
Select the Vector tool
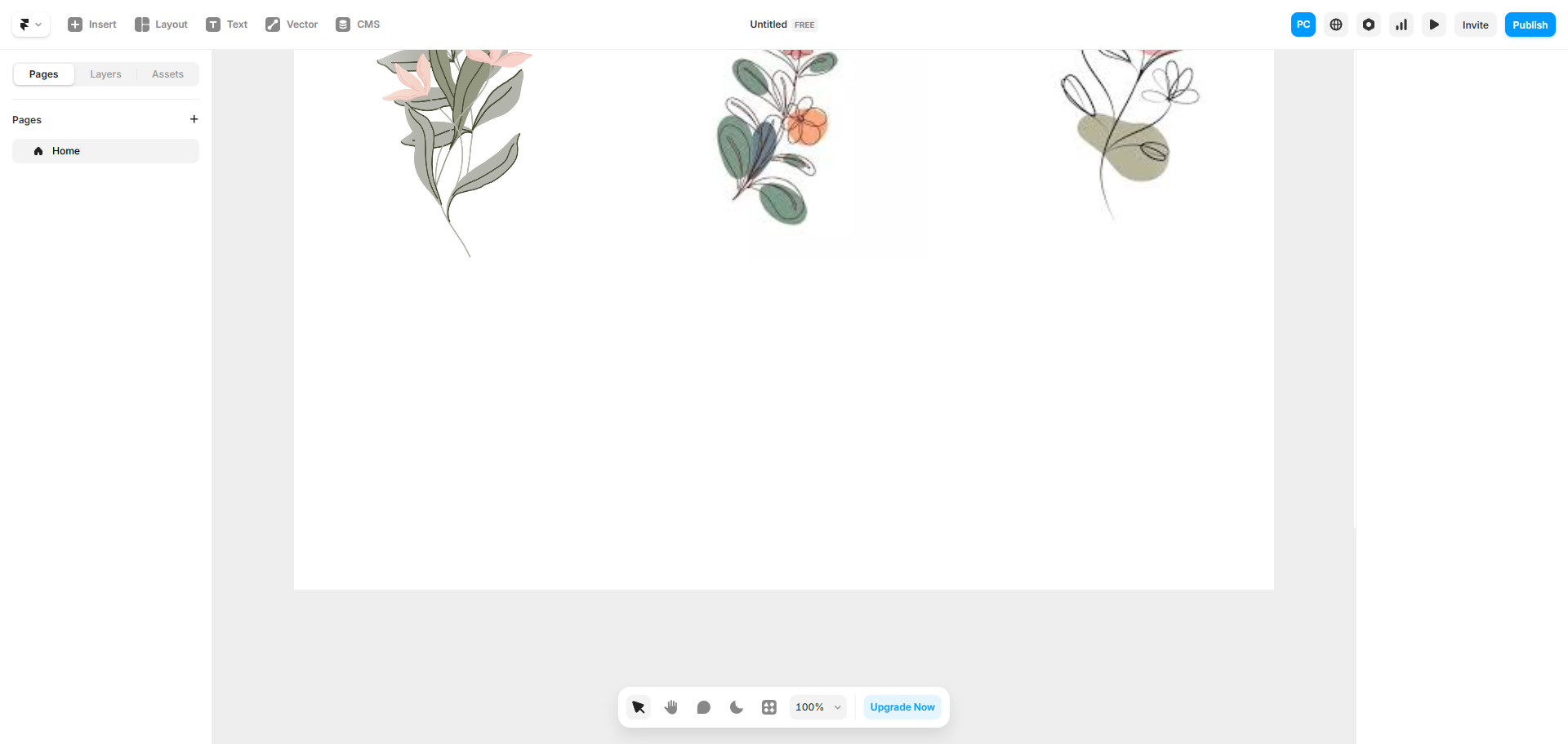coord(292,25)
